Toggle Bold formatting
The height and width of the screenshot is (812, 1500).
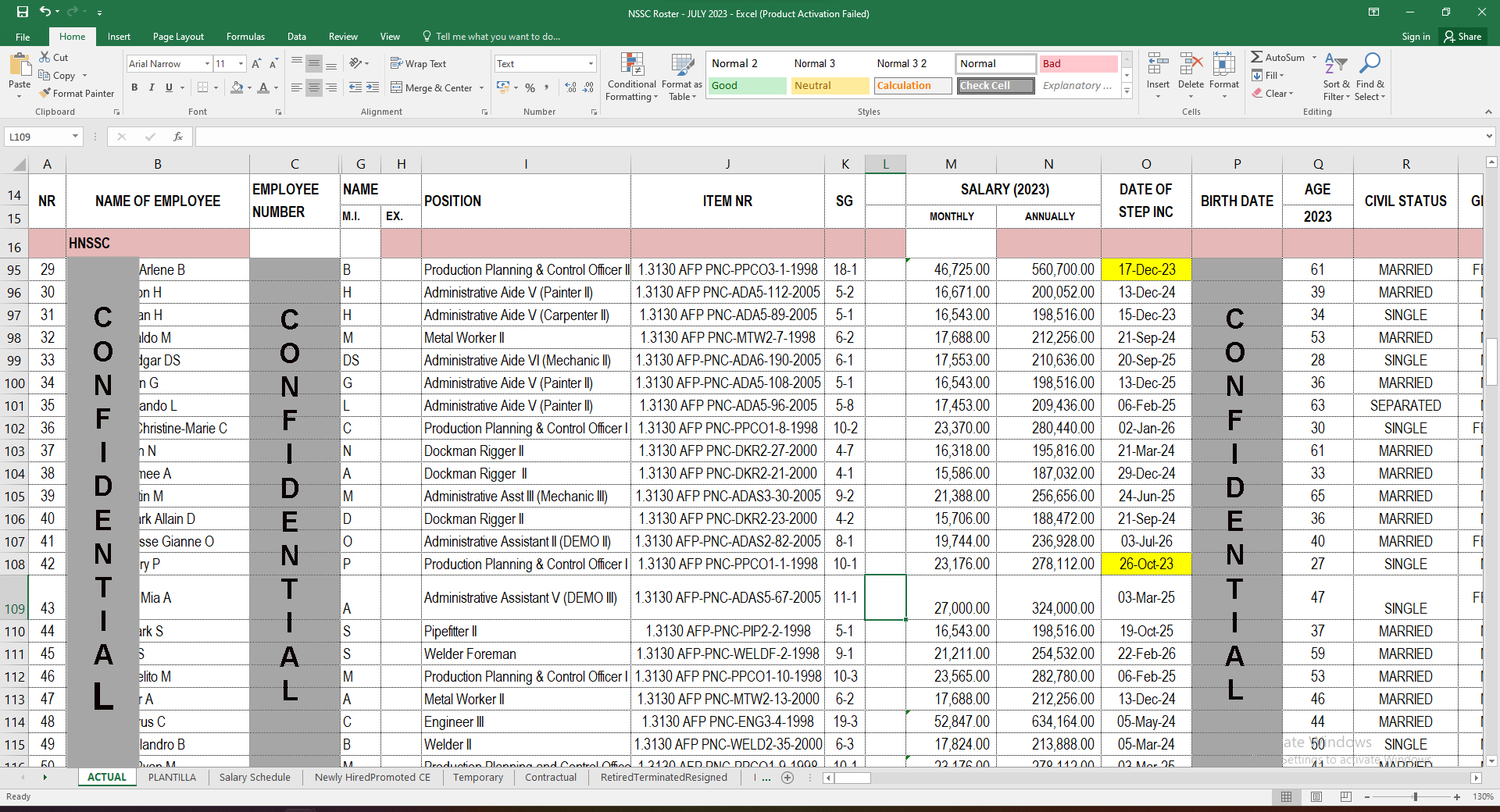click(x=134, y=88)
